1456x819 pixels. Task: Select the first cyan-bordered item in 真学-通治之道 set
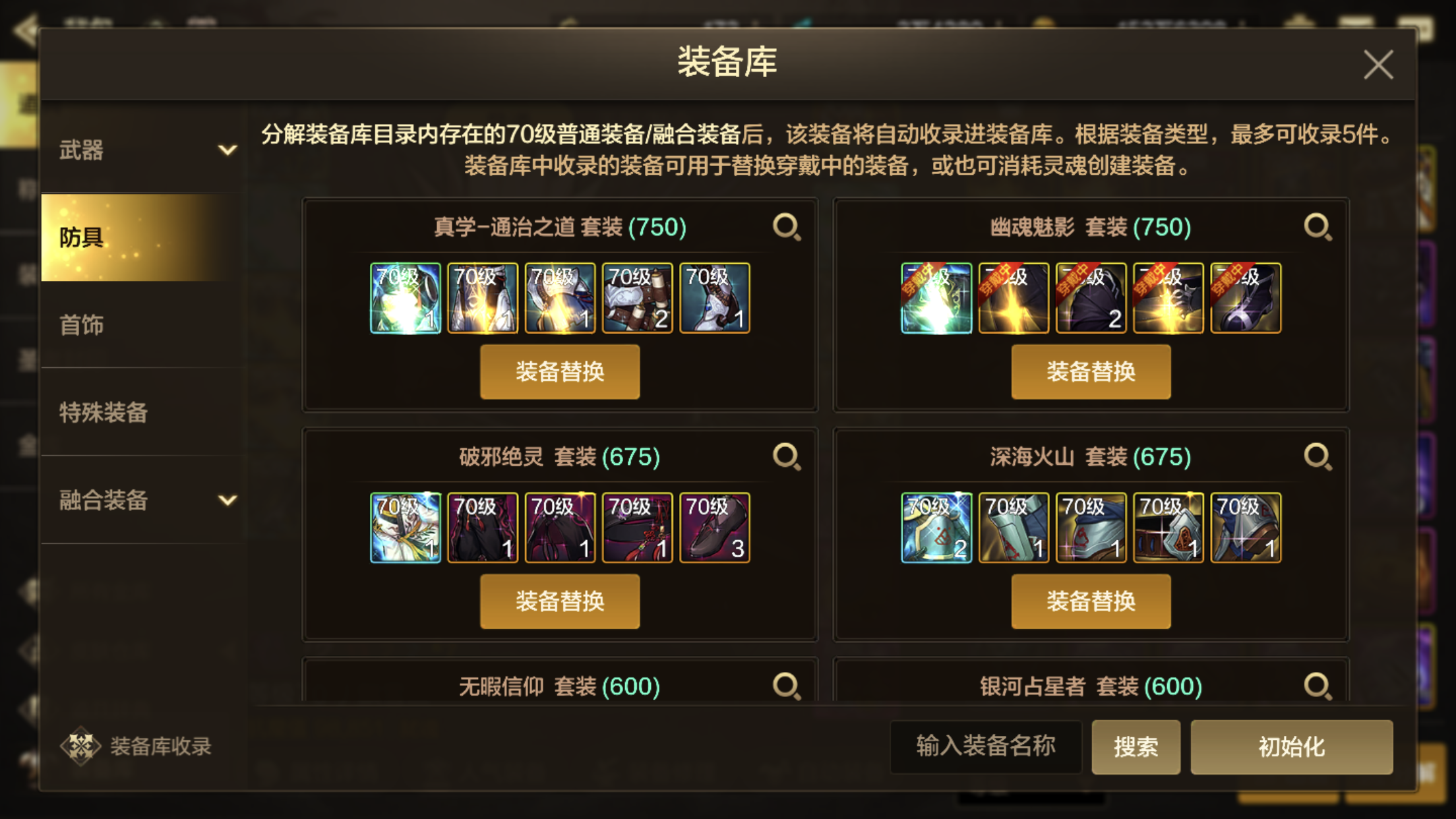[405, 298]
